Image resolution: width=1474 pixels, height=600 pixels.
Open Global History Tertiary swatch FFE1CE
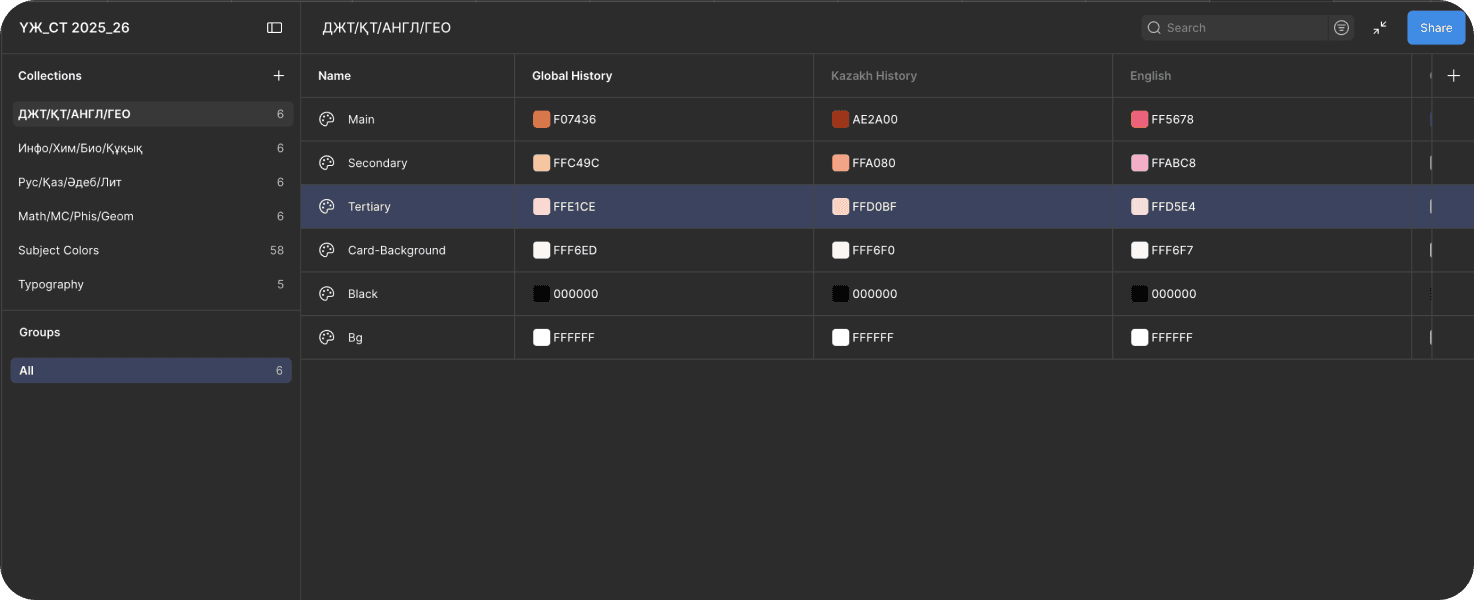click(x=541, y=207)
